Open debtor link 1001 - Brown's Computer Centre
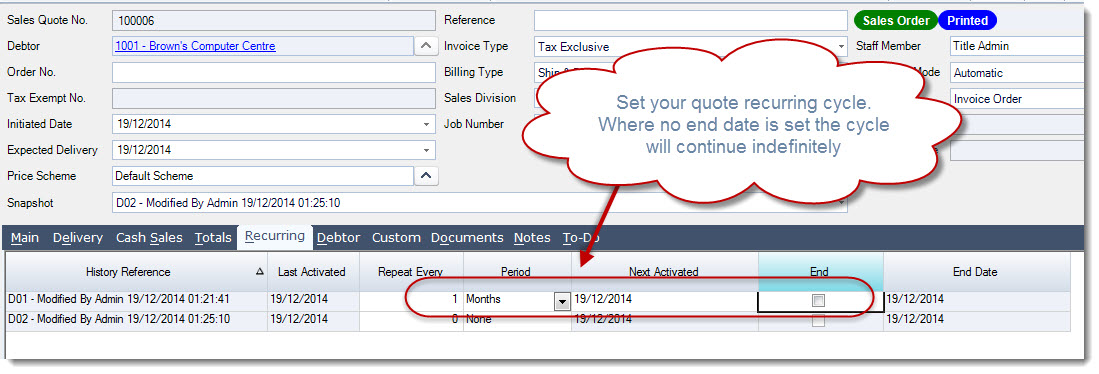The width and height of the screenshot is (1099, 374). (x=195, y=46)
